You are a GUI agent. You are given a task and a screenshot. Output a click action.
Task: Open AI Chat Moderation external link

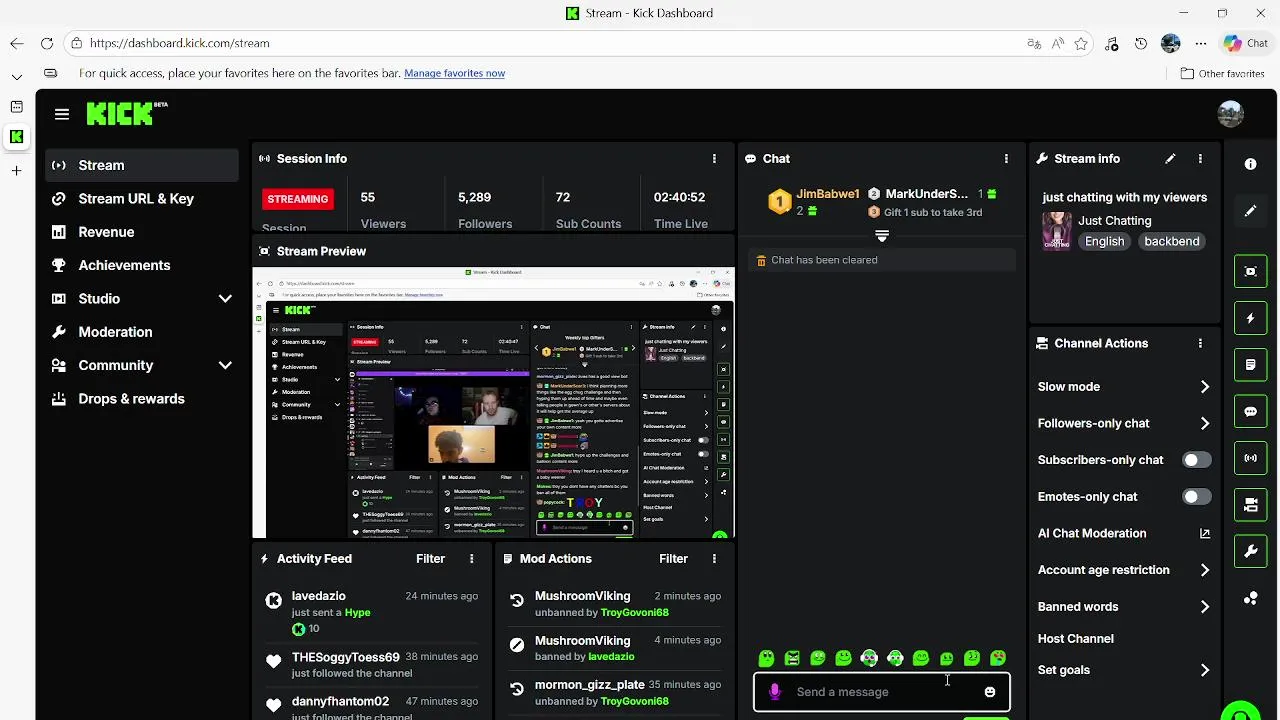(1205, 533)
